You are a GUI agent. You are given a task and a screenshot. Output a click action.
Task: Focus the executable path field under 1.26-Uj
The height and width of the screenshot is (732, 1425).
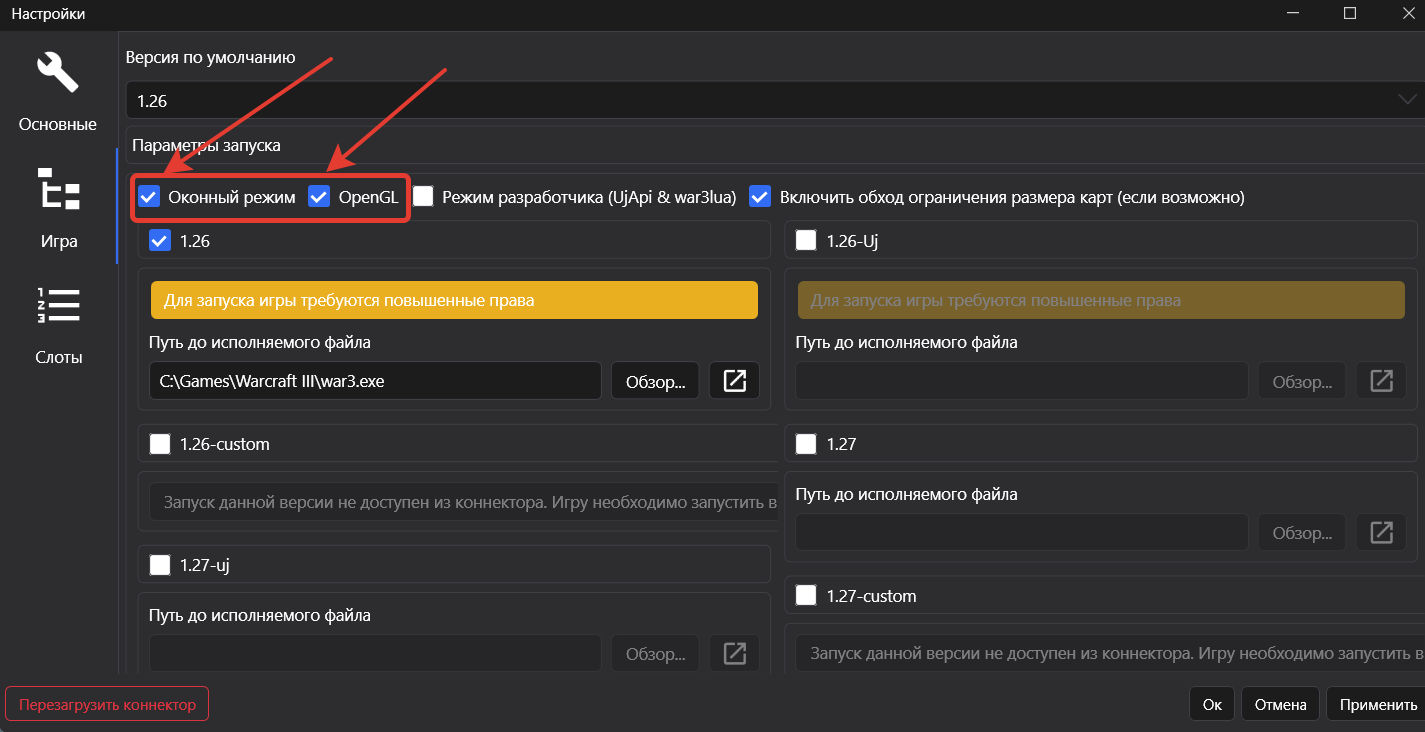pyautogui.click(x=1022, y=381)
